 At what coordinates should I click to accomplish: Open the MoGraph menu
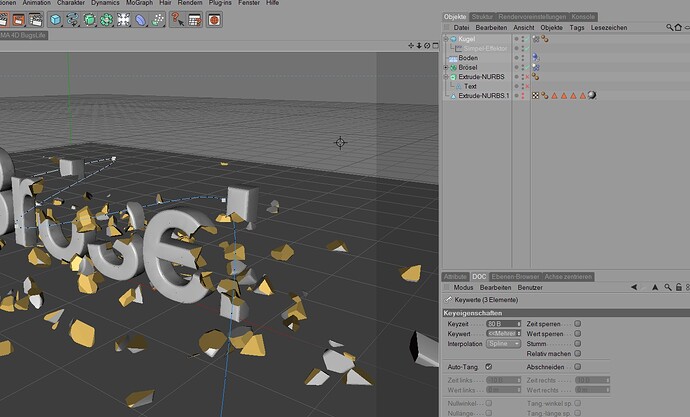point(139,3)
